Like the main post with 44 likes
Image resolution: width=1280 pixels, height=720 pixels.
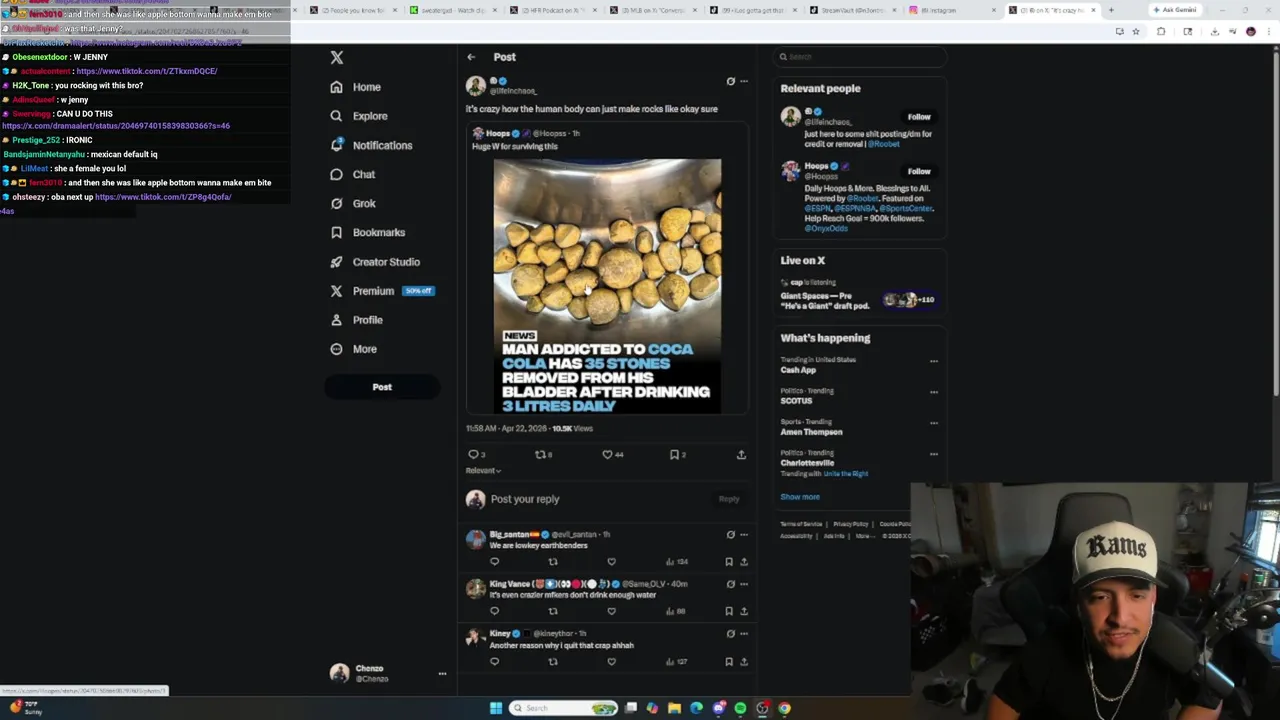(607, 454)
